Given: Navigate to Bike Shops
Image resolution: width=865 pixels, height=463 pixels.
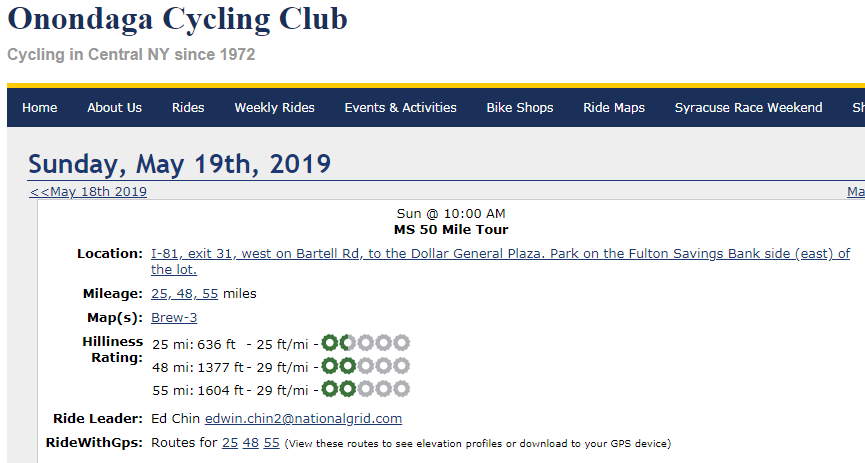Looking at the screenshot, I should pyautogui.click(x=520, y=107).
